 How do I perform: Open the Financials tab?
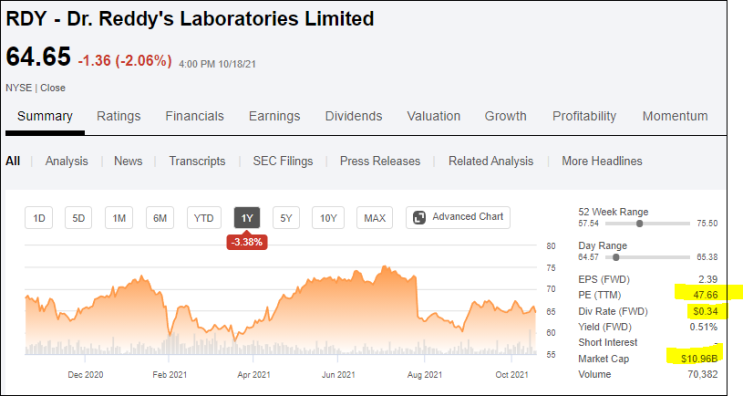pos(194,117)
